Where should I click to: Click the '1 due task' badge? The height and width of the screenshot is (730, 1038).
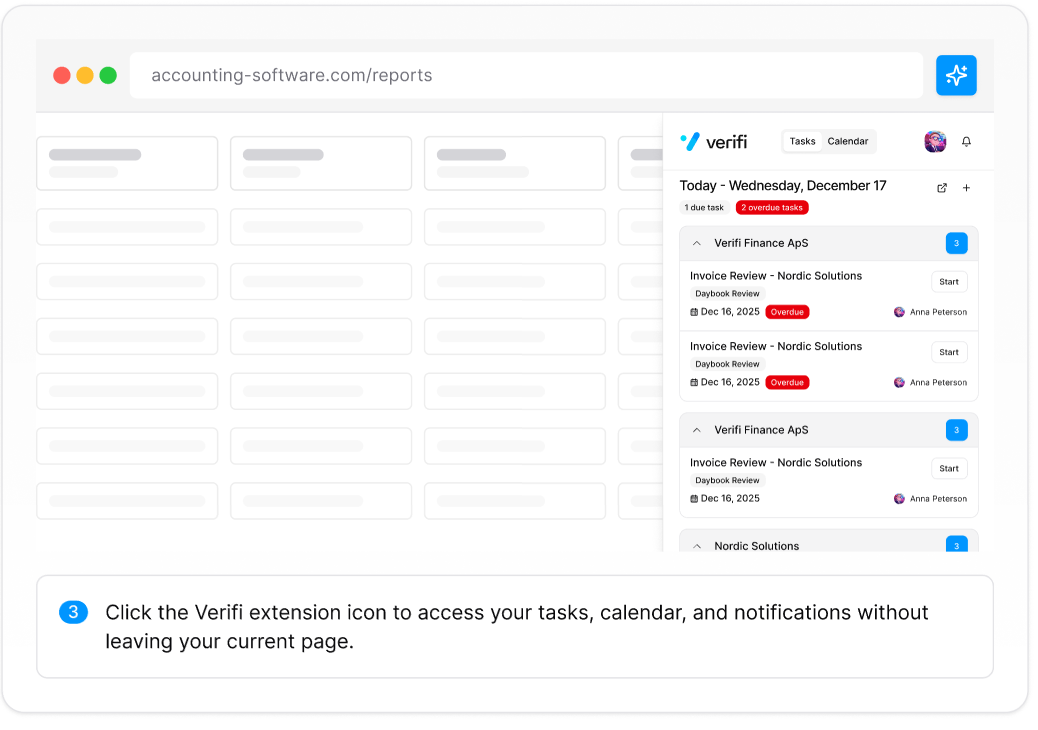pos(704,208)
